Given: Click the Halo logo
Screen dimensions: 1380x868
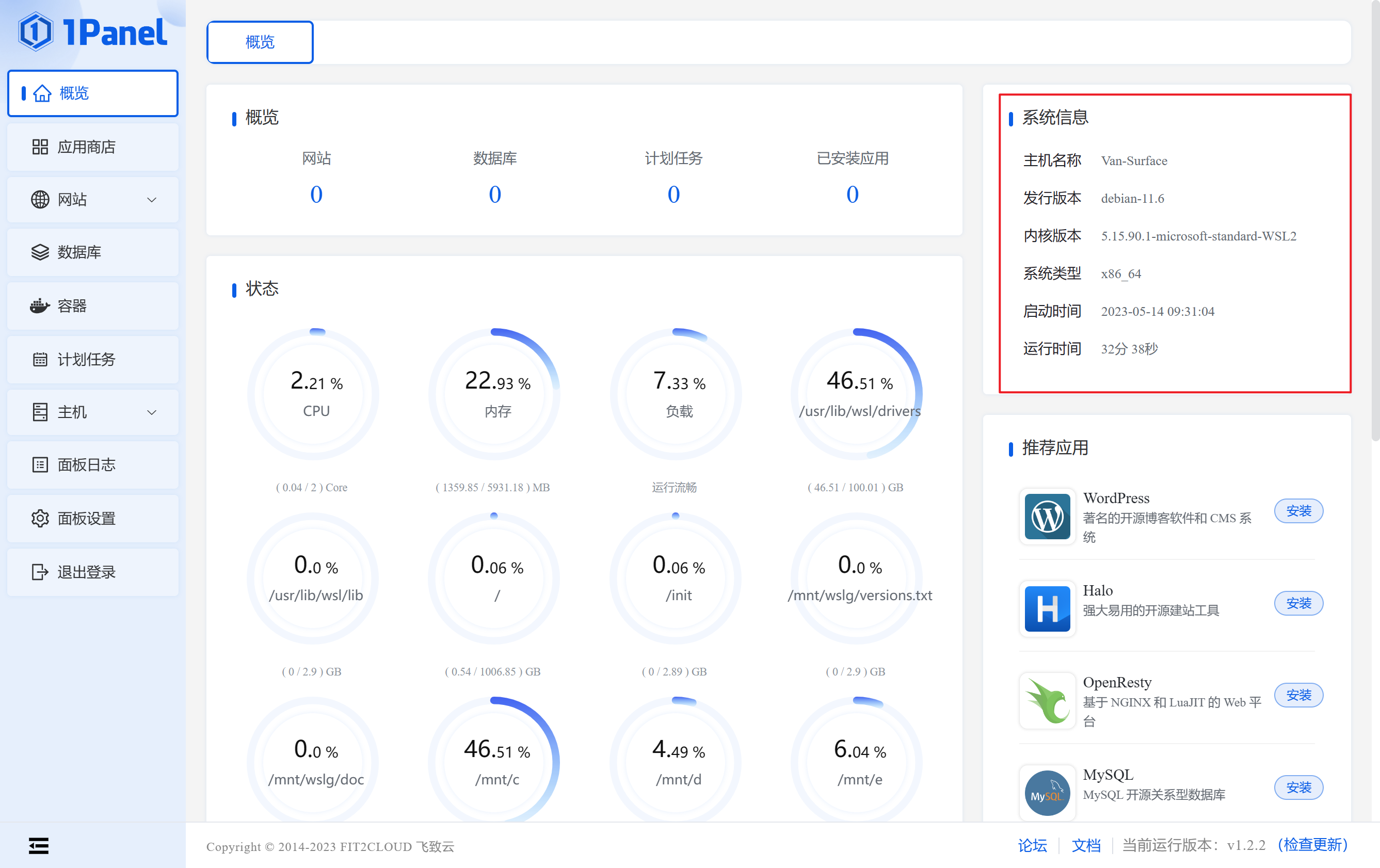Looking at the screenshot, I should pyautogui.click(x=1047, y=608).
